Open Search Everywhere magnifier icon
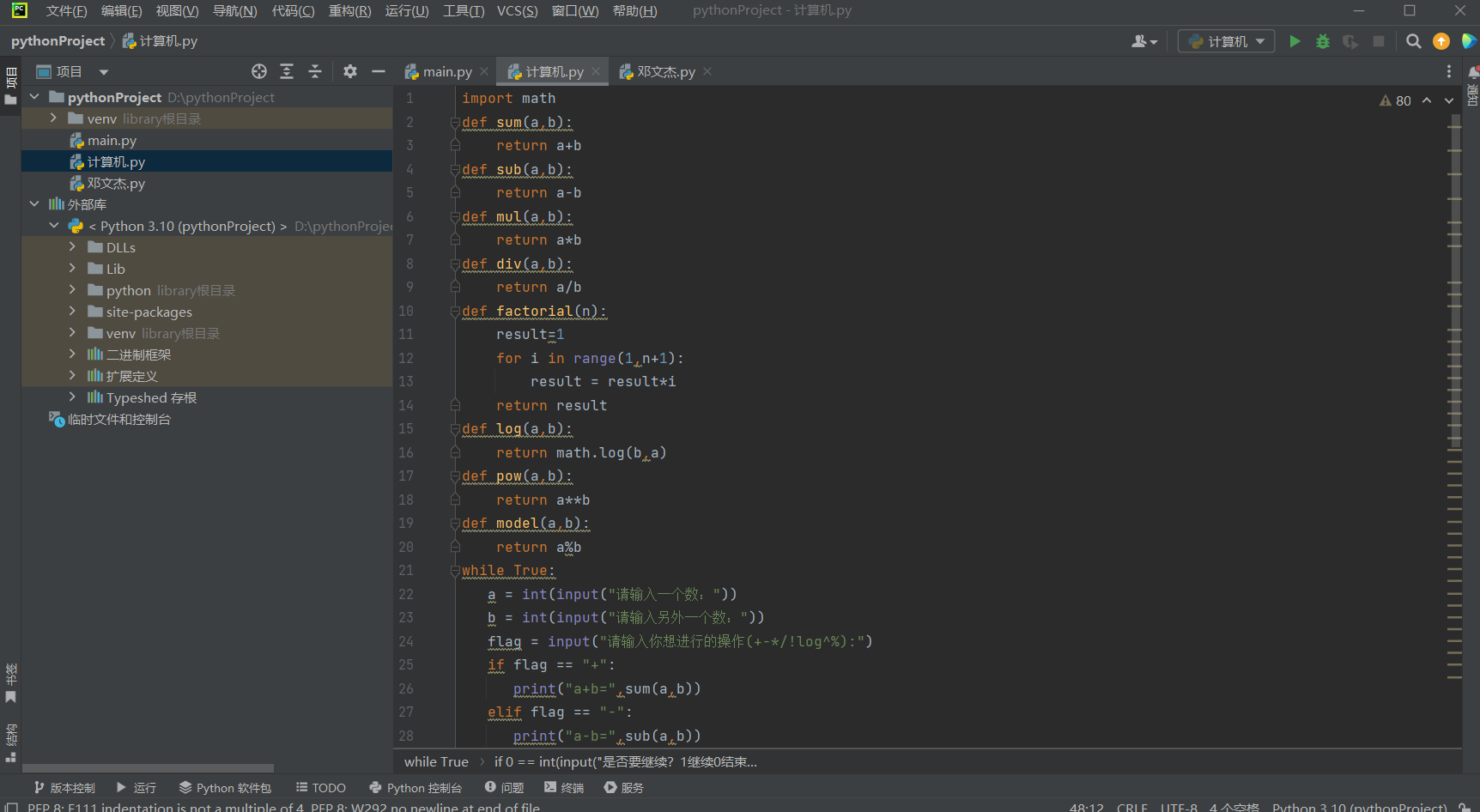The image size is (1480, 812). click(1413, 41)
